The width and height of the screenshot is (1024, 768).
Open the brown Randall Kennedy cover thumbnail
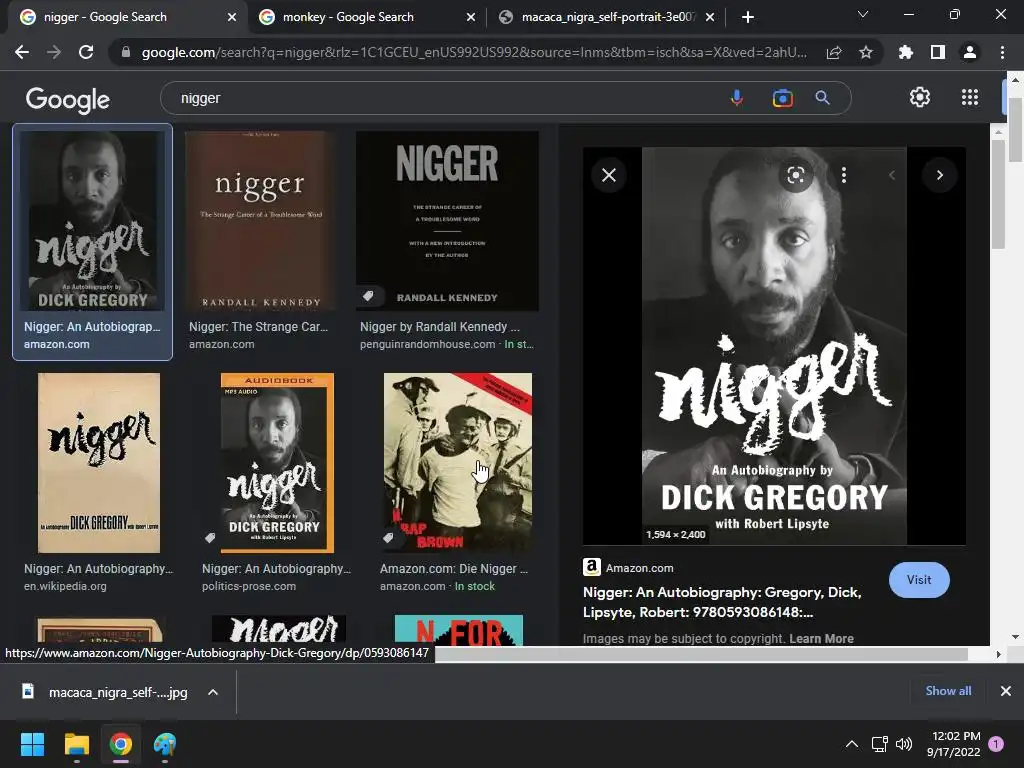click(x=261, y=221)
